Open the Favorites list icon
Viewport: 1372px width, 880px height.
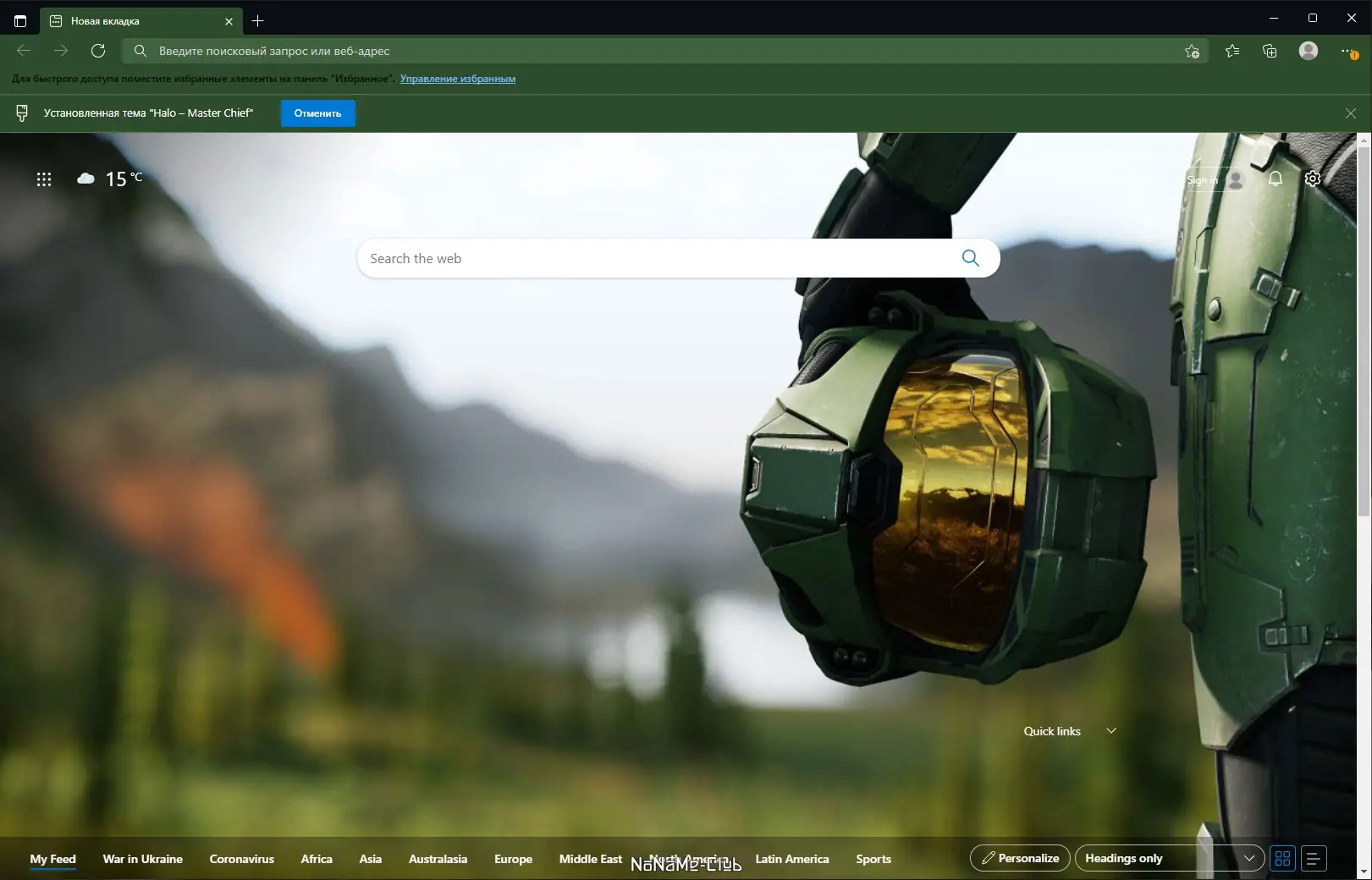pos(1232,51)
